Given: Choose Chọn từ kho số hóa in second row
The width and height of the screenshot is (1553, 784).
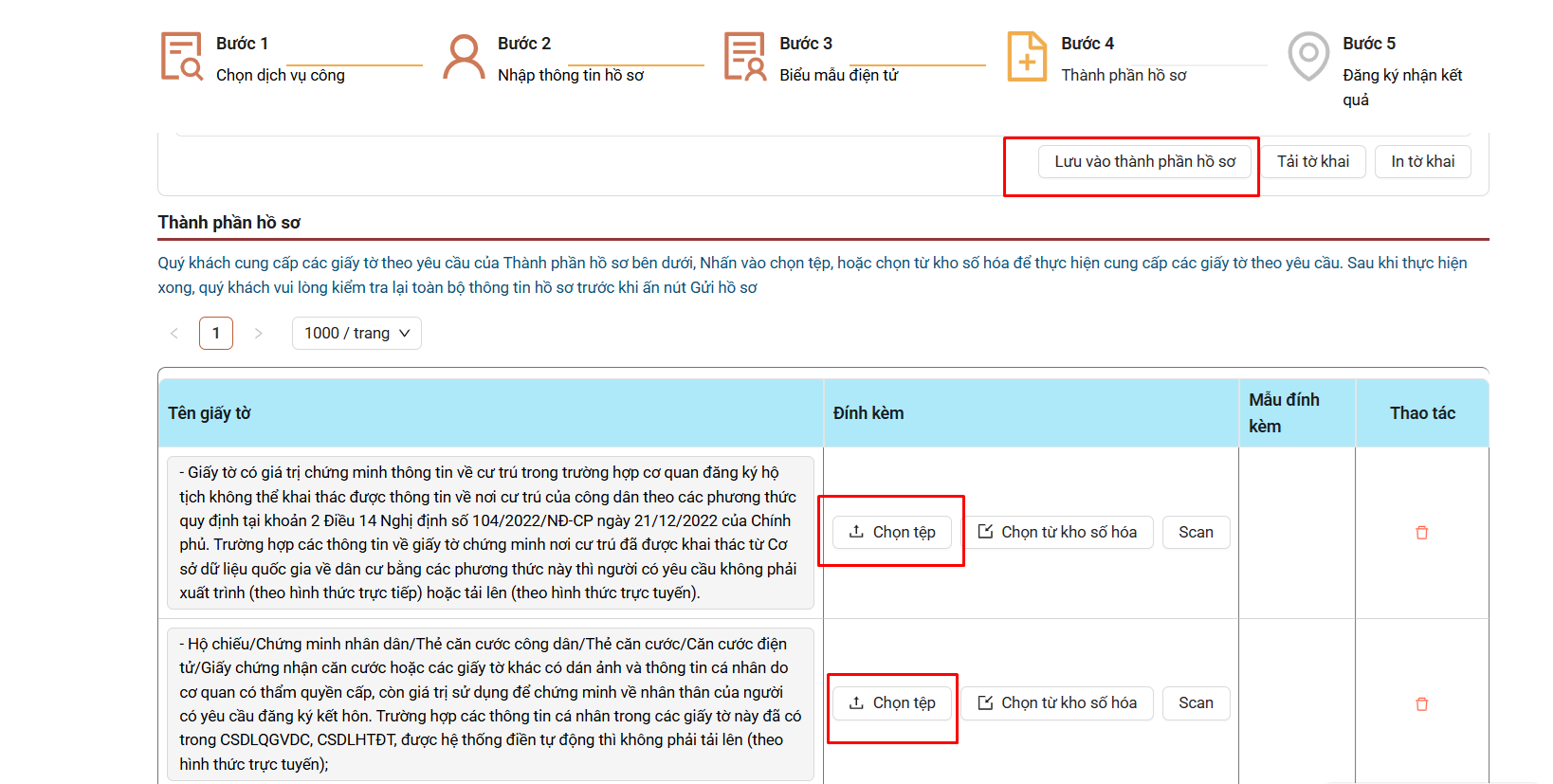Looking at the screenshot, I should coord(1058,702).
